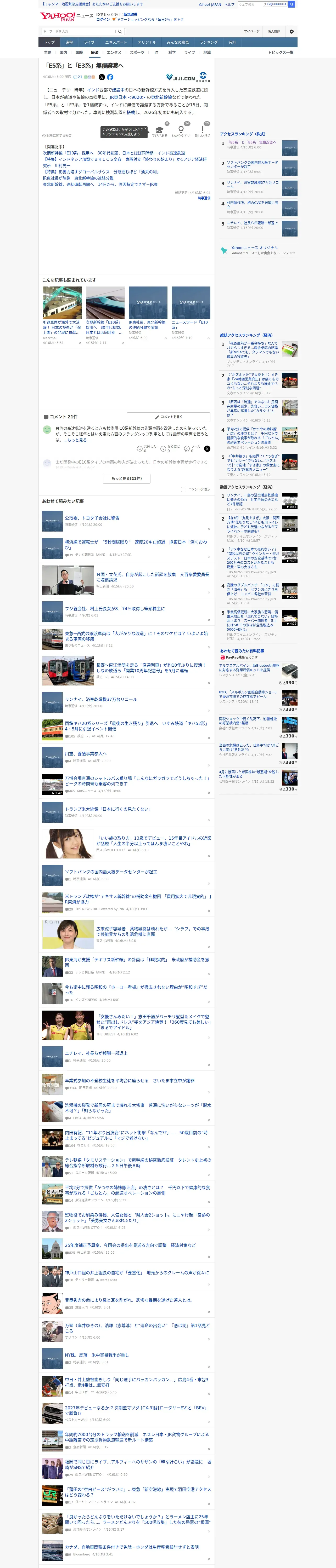Click ヘルプ link at page top
The height and width of the screenshot is (1568, 336).
[229, 4]
